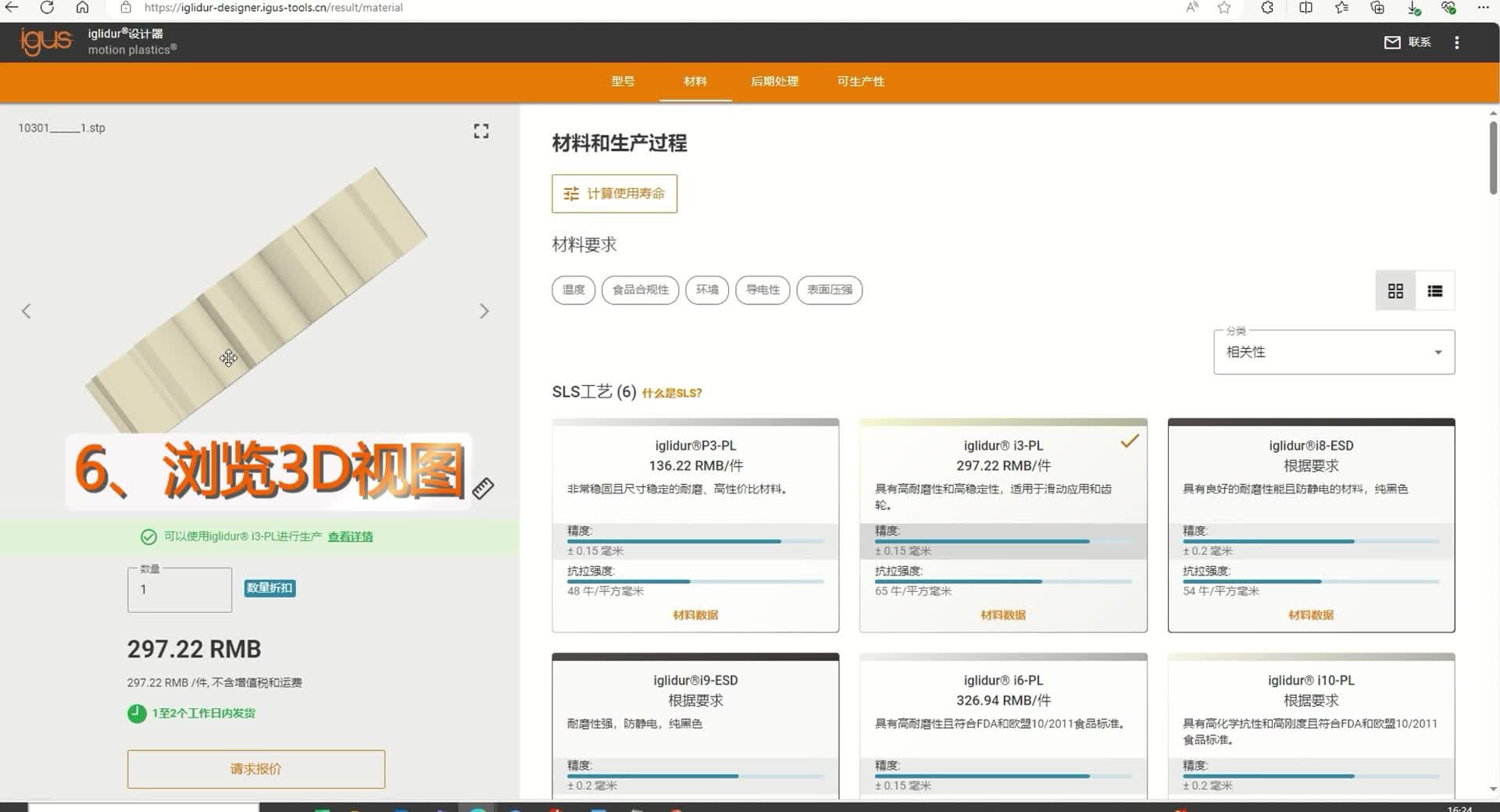Click the 请求报价 button
Image resolution: width=1500 pixels, height=812 pixels.
coord(256,769)
